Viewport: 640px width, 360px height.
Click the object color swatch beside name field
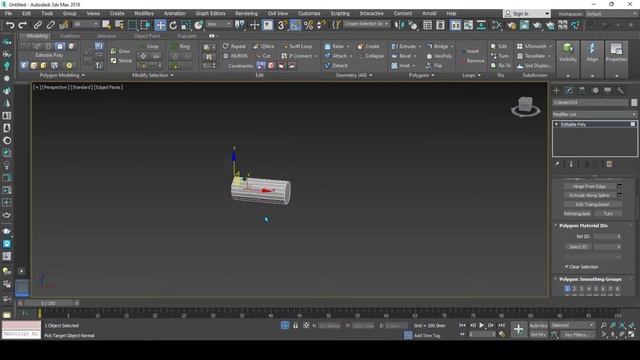(x=634, y=102)
